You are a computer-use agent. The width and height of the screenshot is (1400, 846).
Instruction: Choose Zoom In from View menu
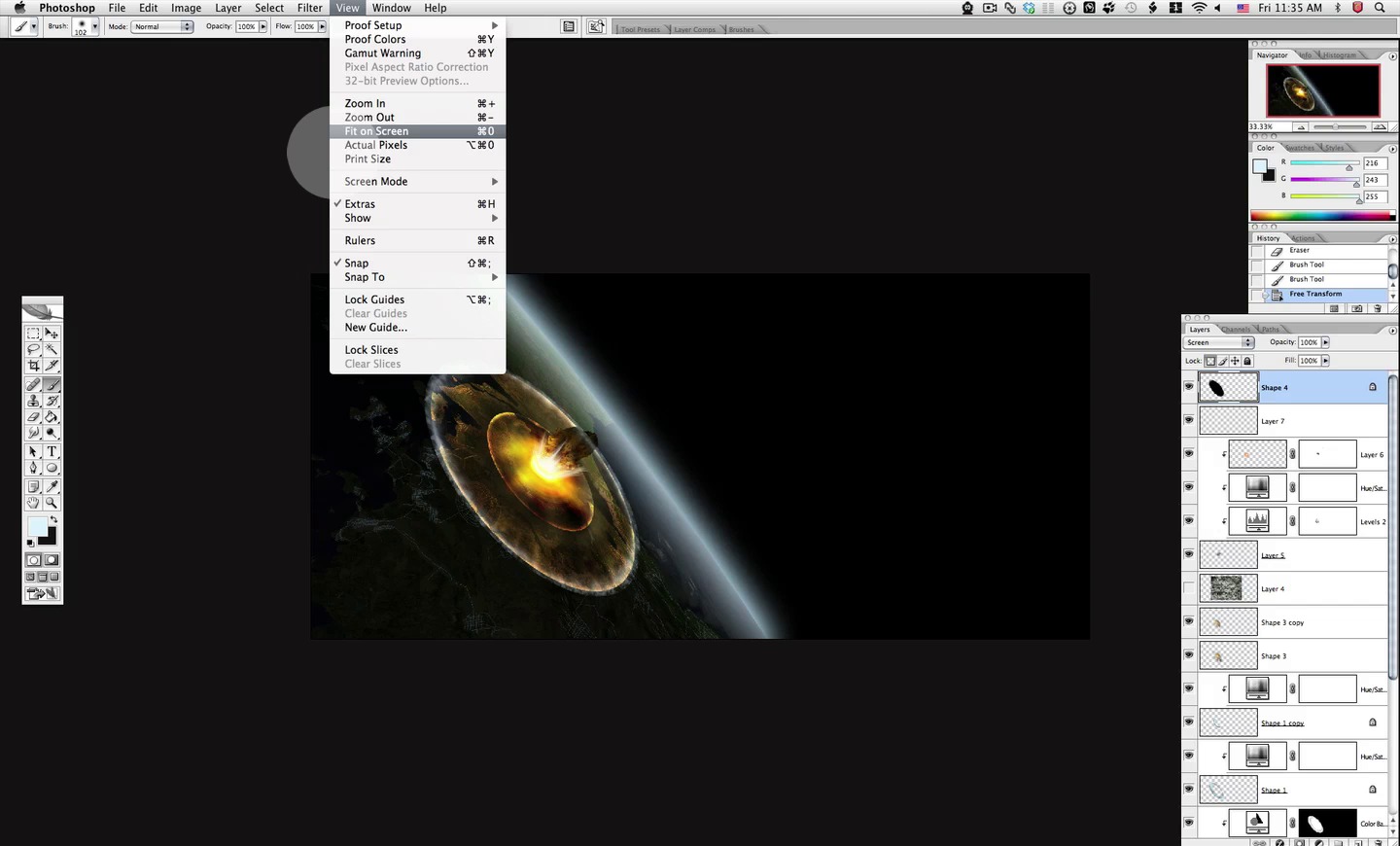418,103
